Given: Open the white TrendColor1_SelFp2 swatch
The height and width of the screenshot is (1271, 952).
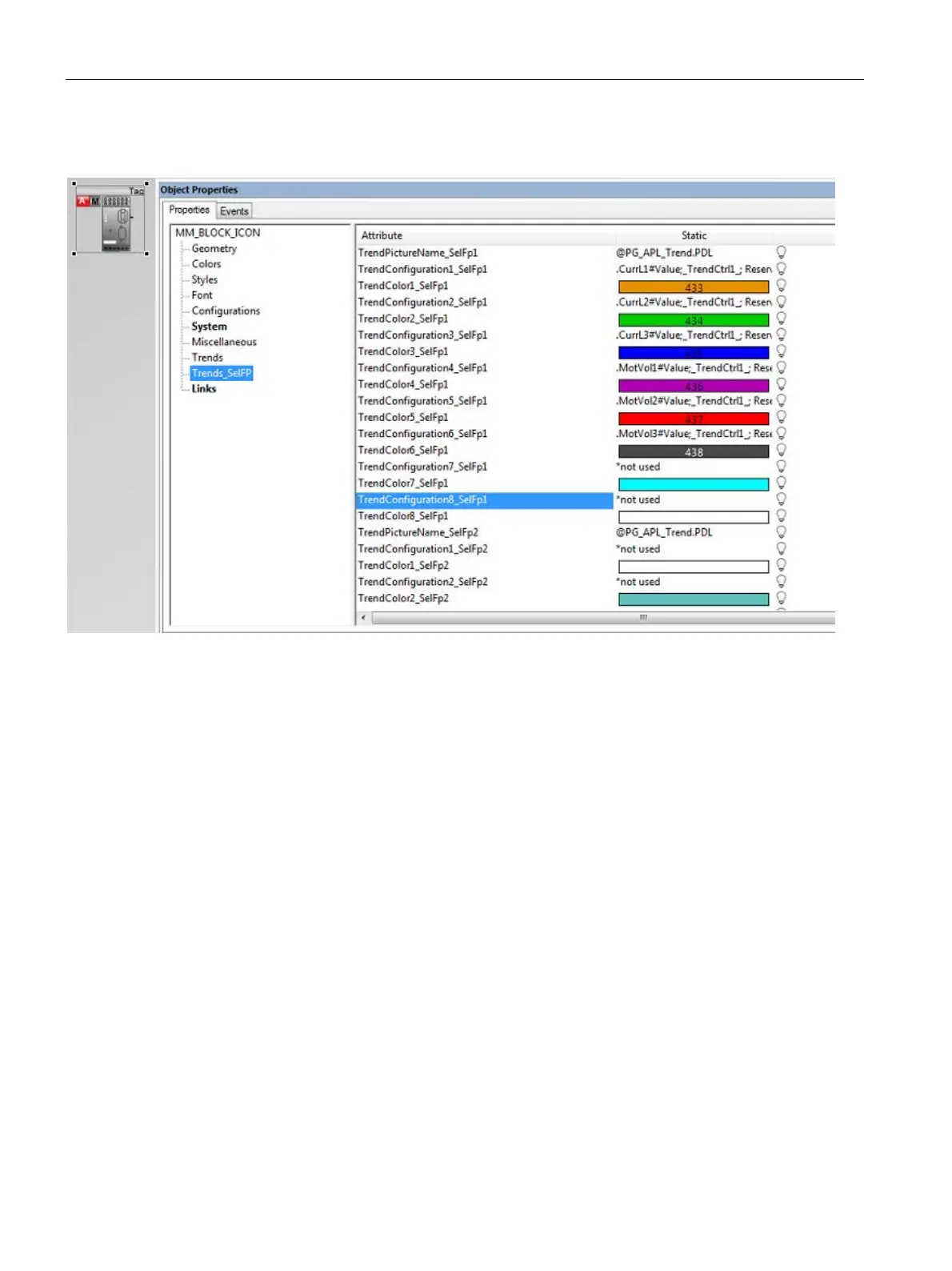Looking at the screenshot, I should coord(694,566).
